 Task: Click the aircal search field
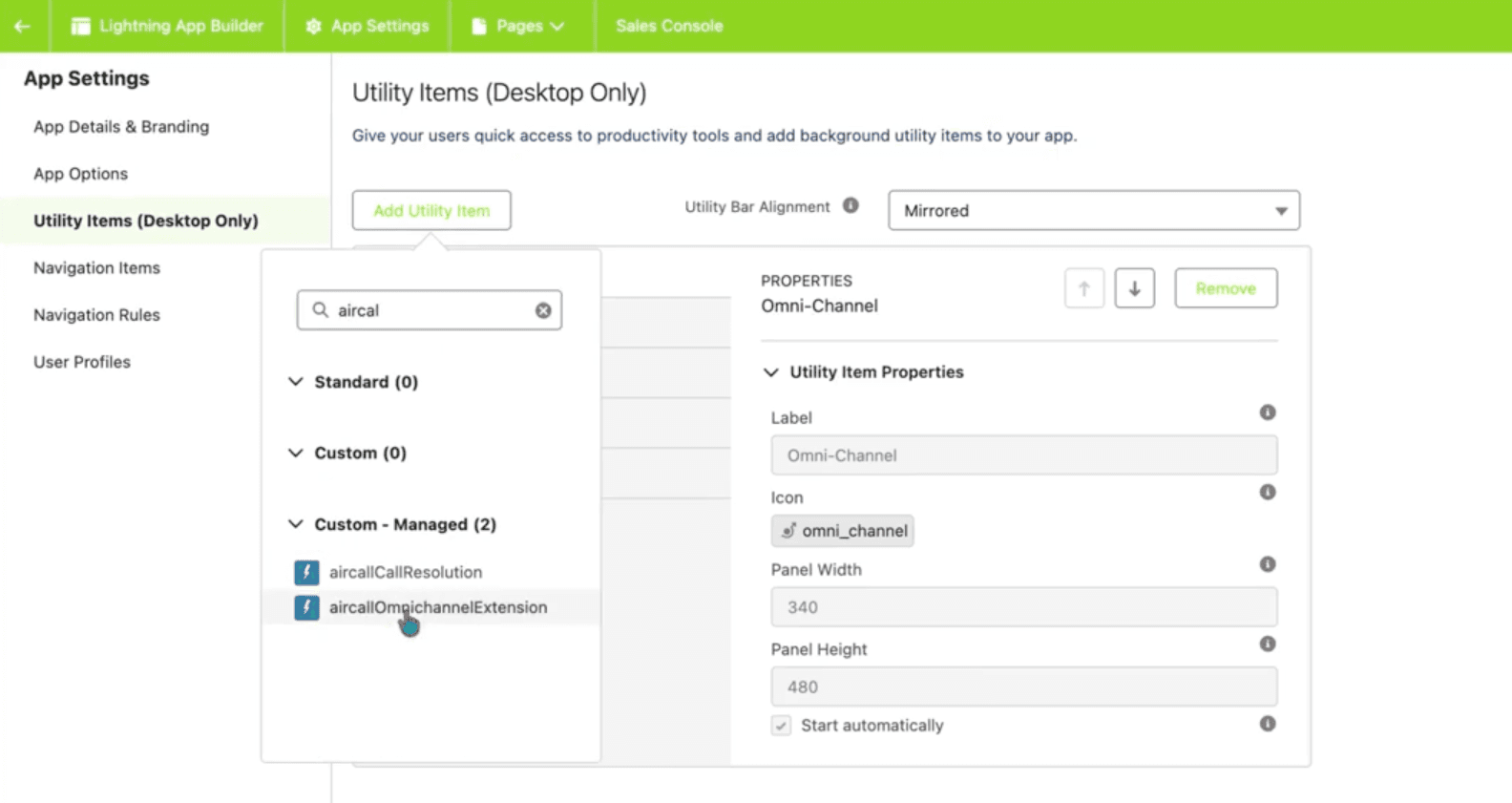(x=430, y=310)
